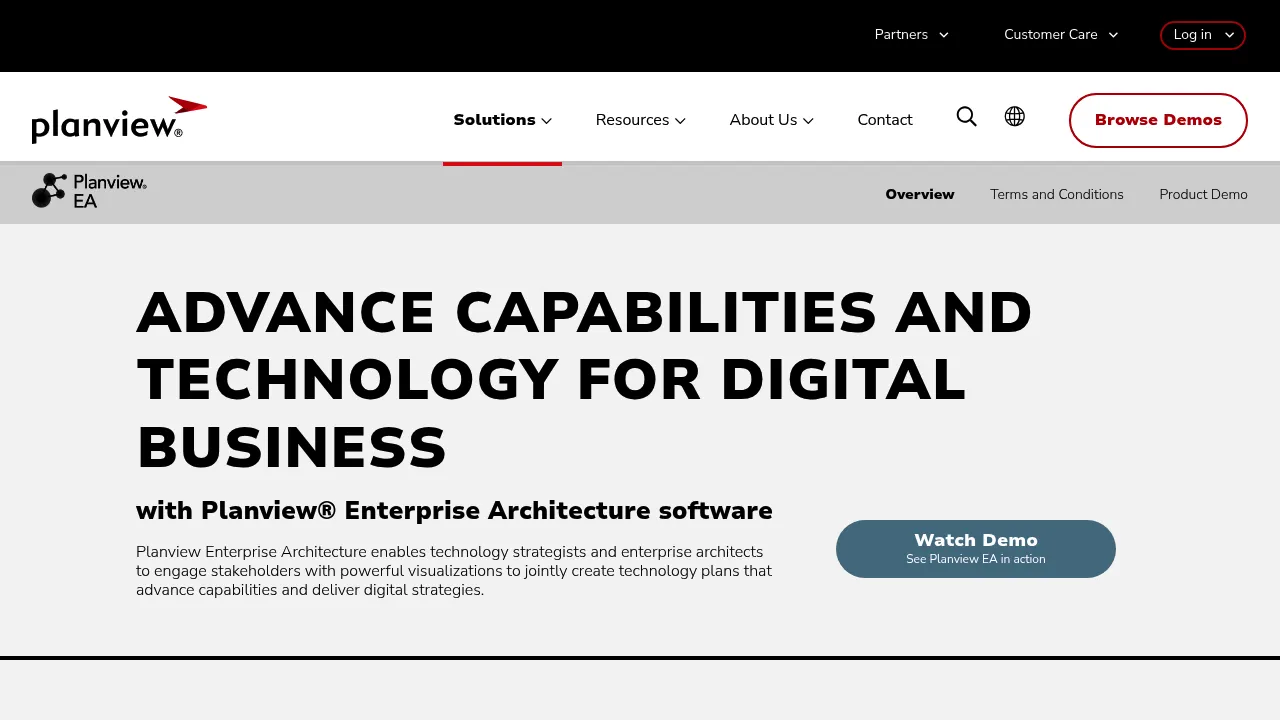Click the "Advance Capabilities and Technology" headline
Screen dimensions: 1280x720
coord(585,379)
